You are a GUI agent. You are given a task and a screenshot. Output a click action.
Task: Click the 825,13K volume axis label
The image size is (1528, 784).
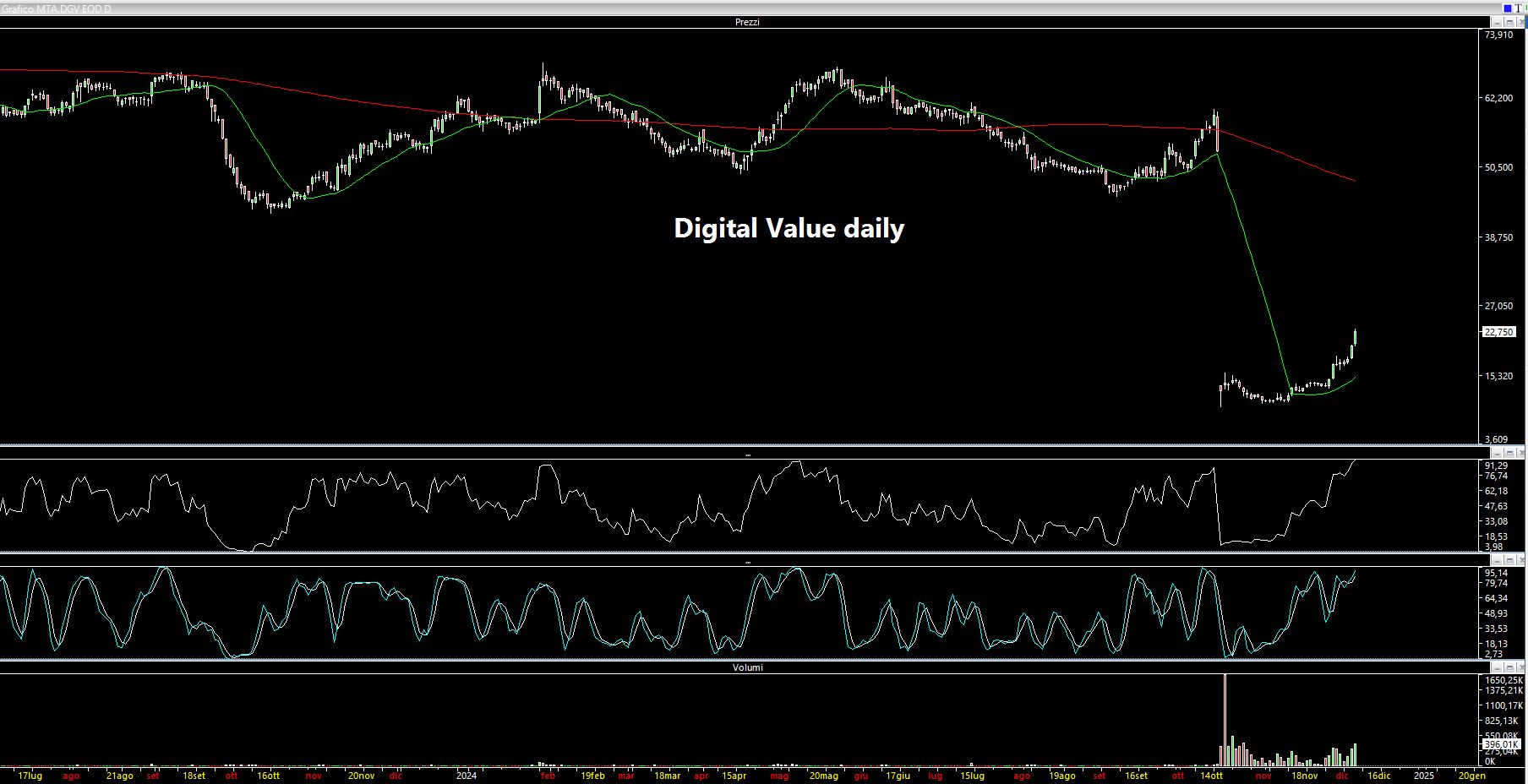pyautogui.click(x=1502, y=721)
